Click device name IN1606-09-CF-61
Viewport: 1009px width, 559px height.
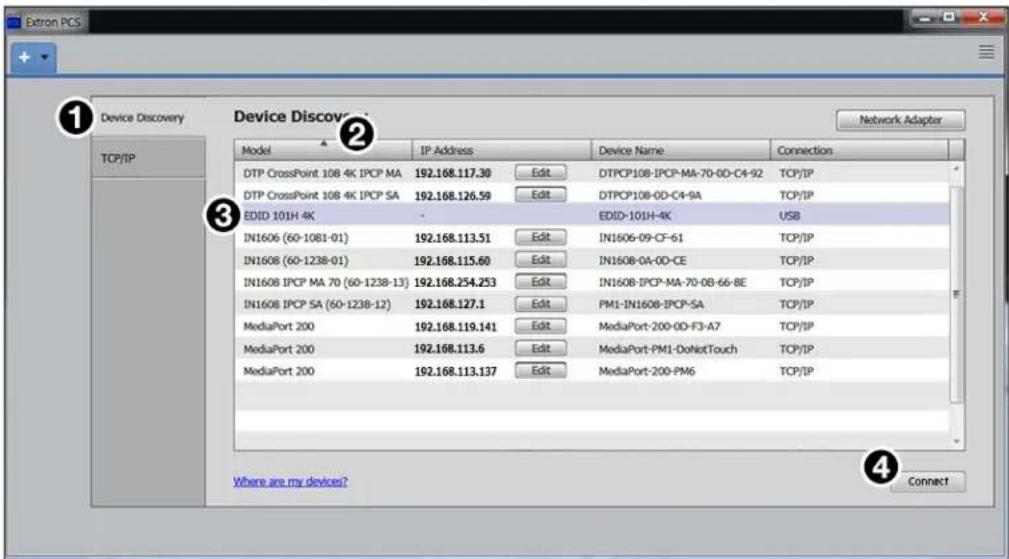click(x=641, y=238)
